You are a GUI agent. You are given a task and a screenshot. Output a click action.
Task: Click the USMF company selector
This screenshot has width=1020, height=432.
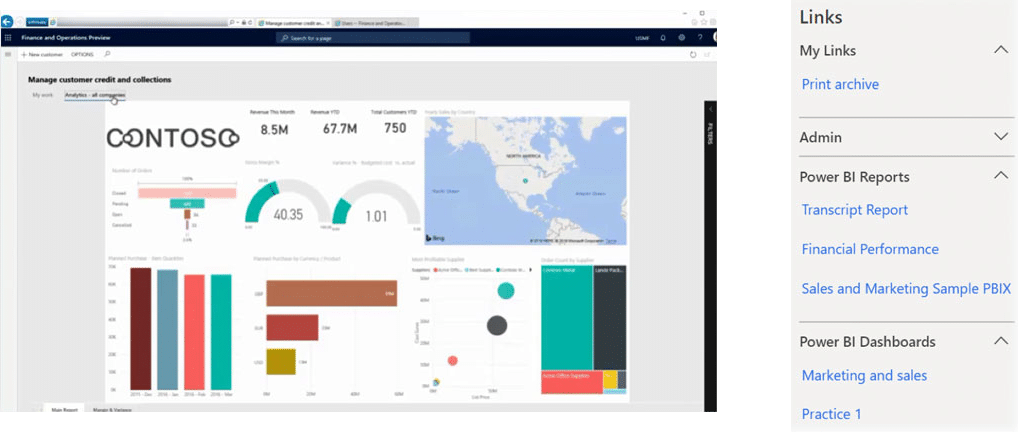coord(642,38)
